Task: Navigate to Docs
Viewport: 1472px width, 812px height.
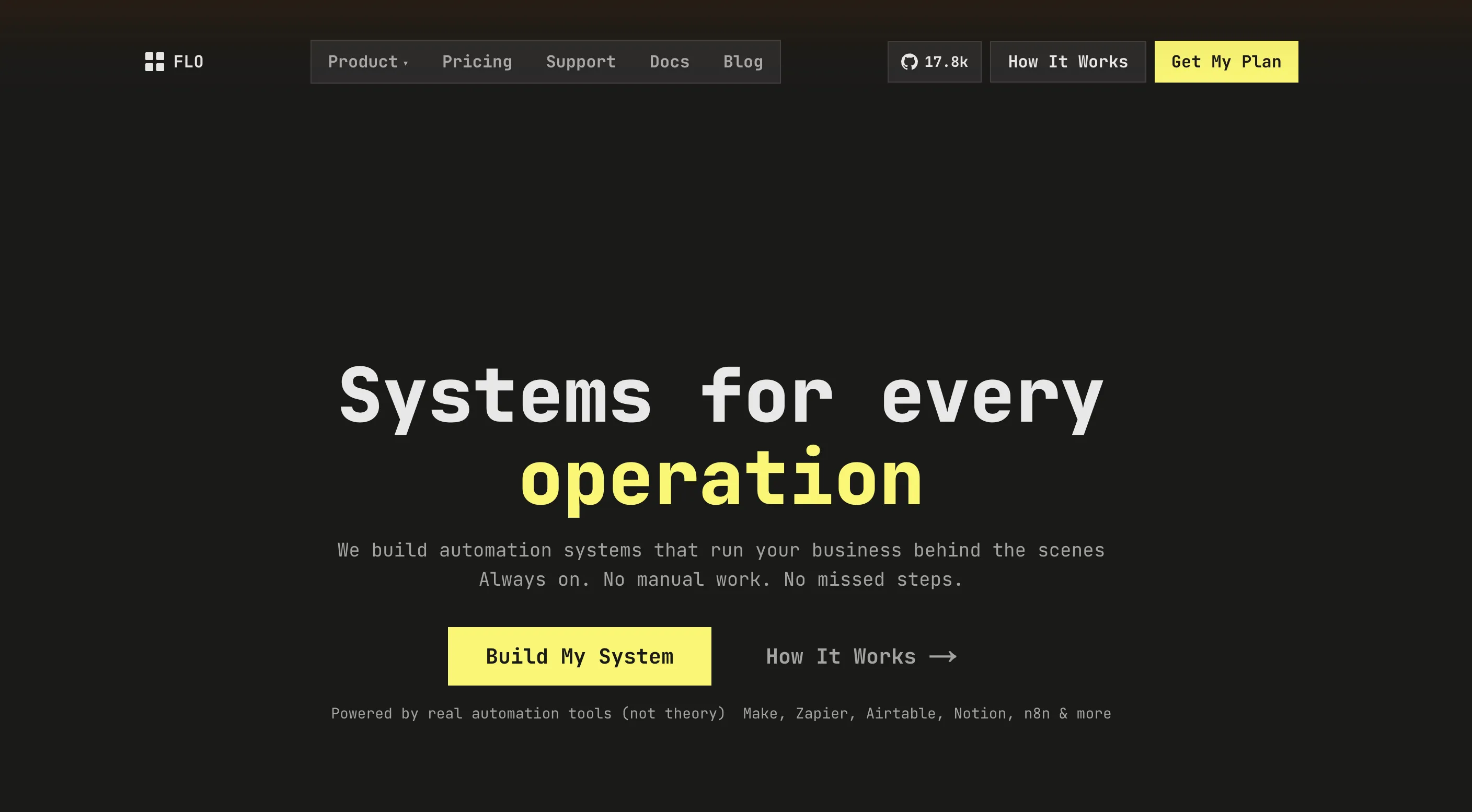Action: pos(669,62)
